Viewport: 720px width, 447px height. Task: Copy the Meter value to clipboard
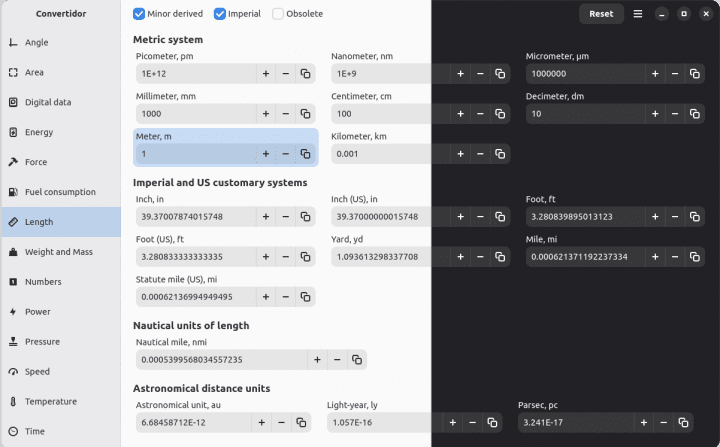coord(305,154)
